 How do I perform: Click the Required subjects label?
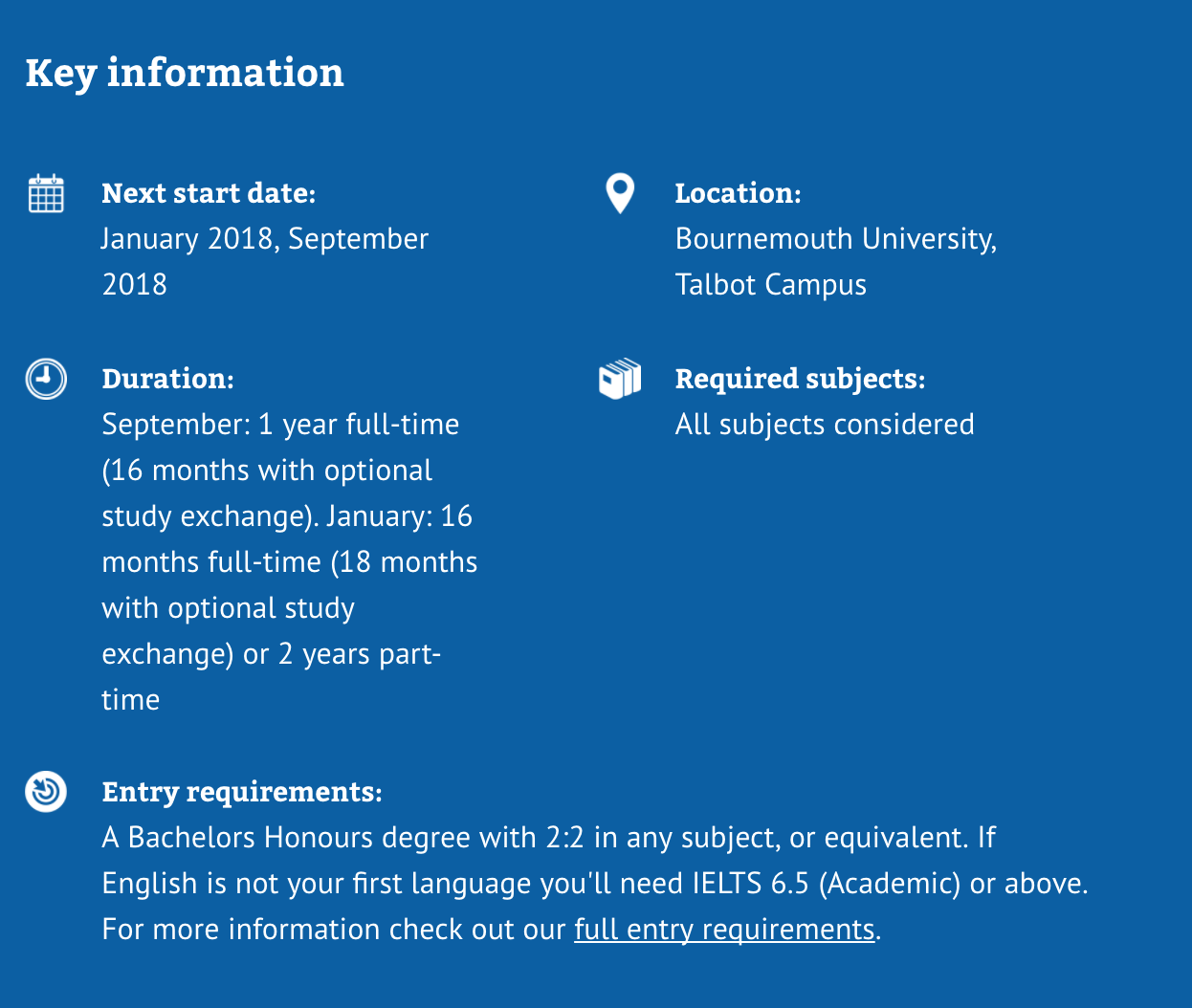pyautogui.click(x=800, y=379)
